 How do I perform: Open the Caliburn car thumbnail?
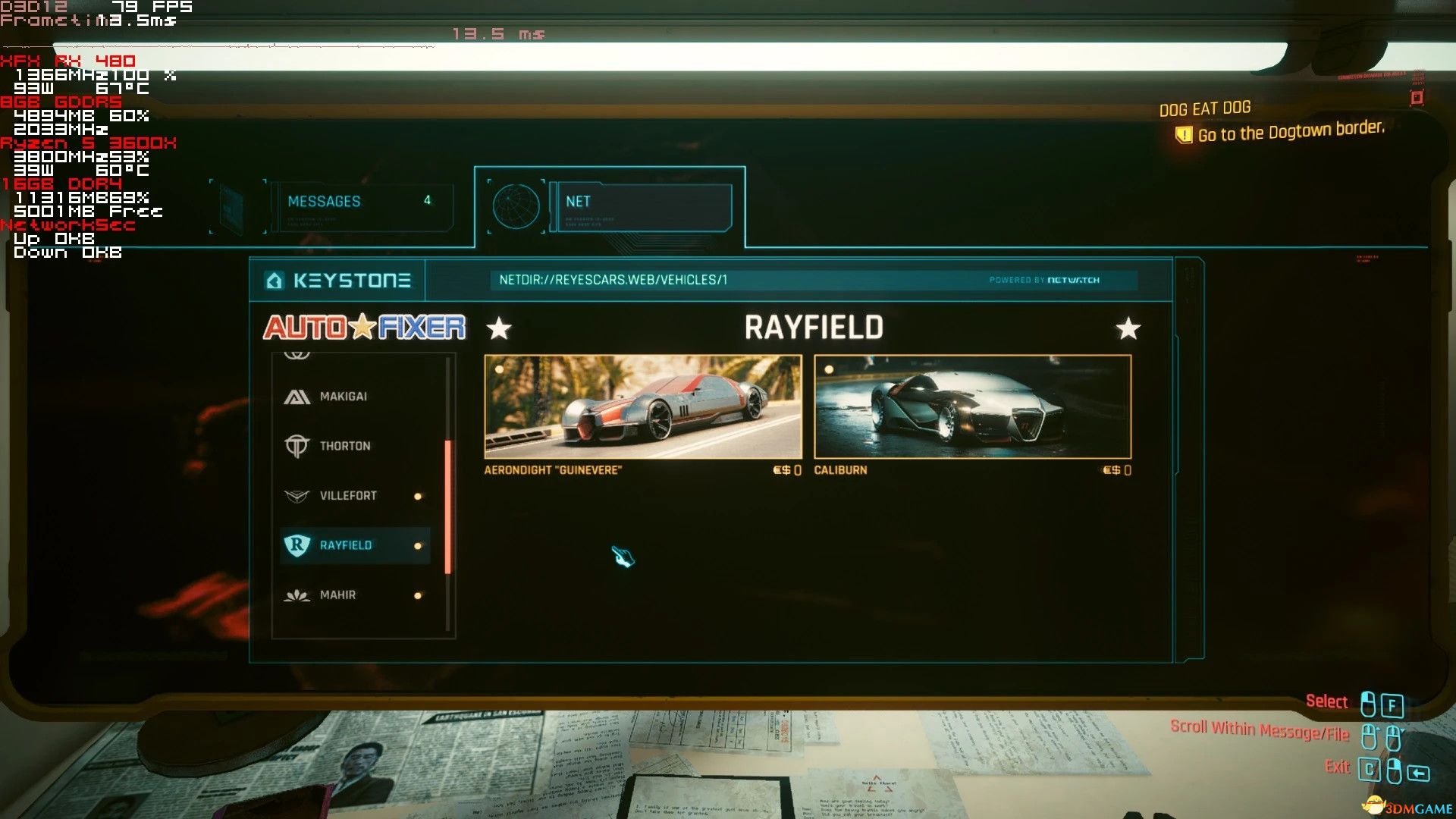(x=972, y=406)
